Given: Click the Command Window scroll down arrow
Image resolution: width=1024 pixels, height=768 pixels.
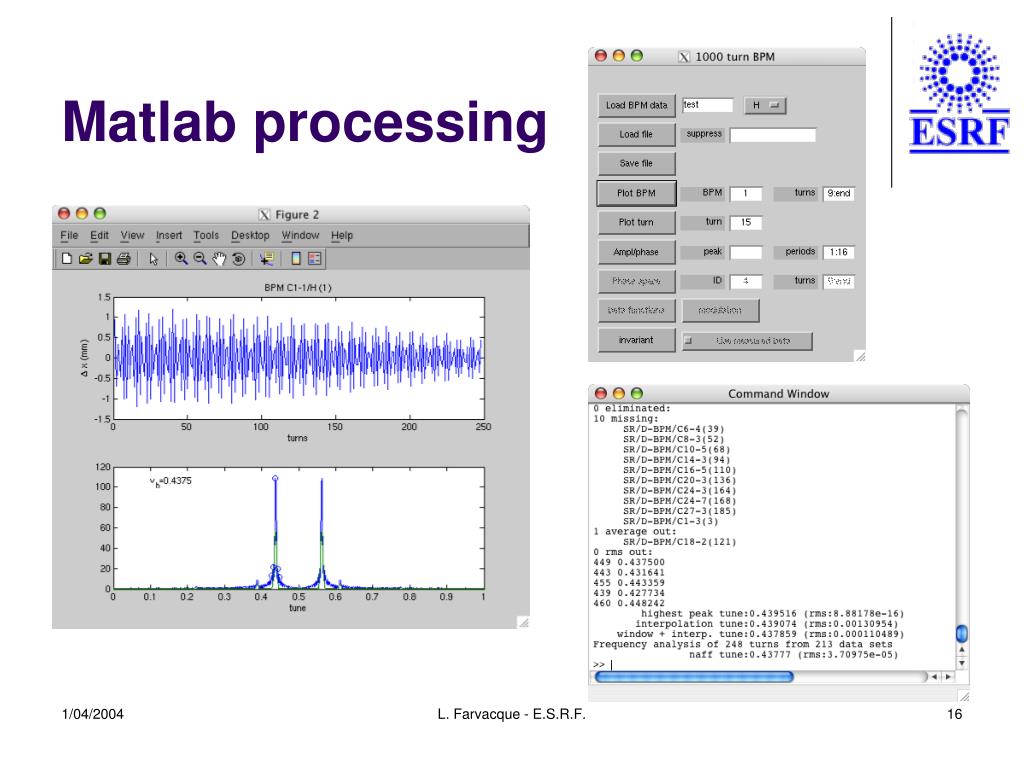Looking at the screenshot, I should pyautogui.click(x=962, y=663).
